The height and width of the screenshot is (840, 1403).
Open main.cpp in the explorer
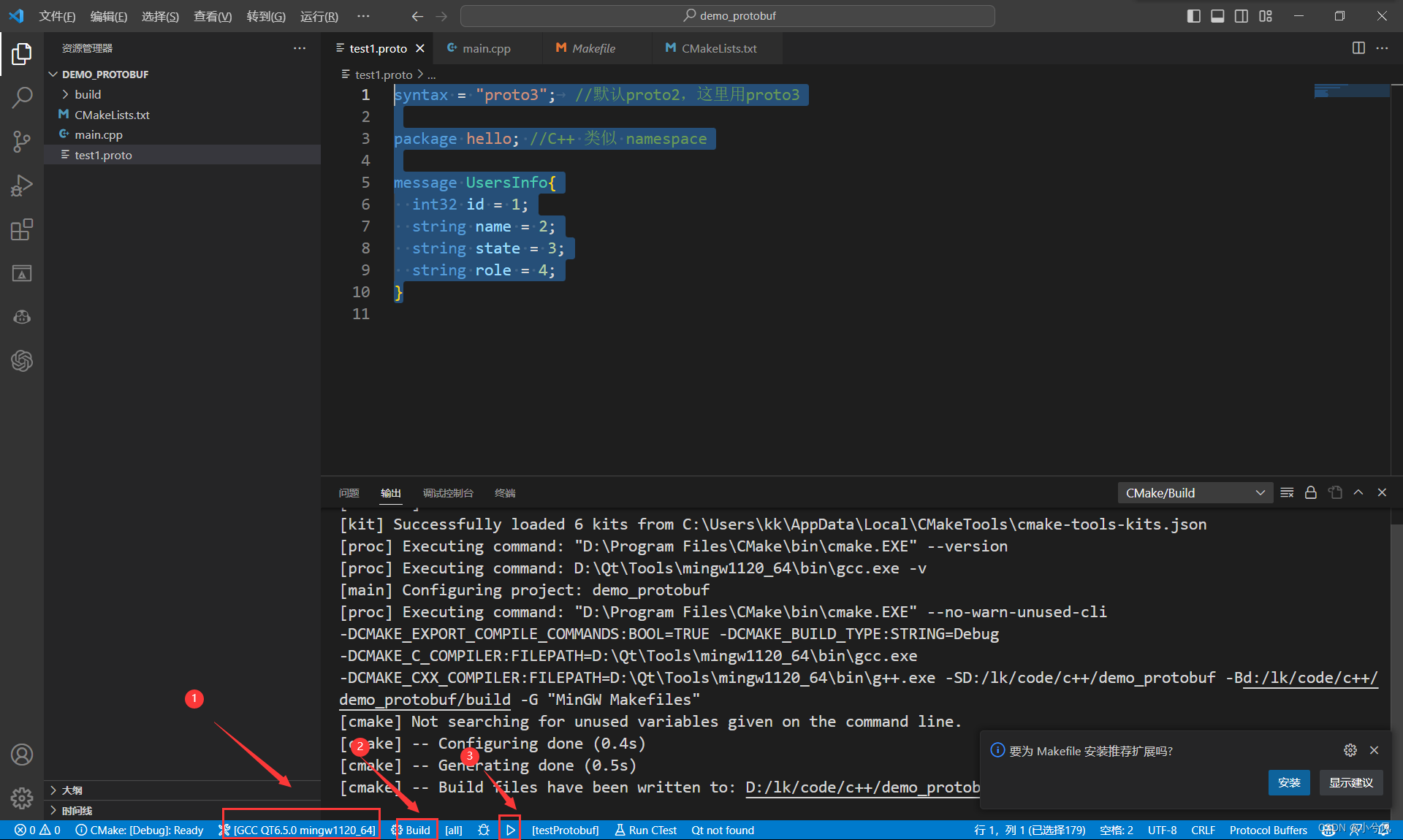point(183,134)
